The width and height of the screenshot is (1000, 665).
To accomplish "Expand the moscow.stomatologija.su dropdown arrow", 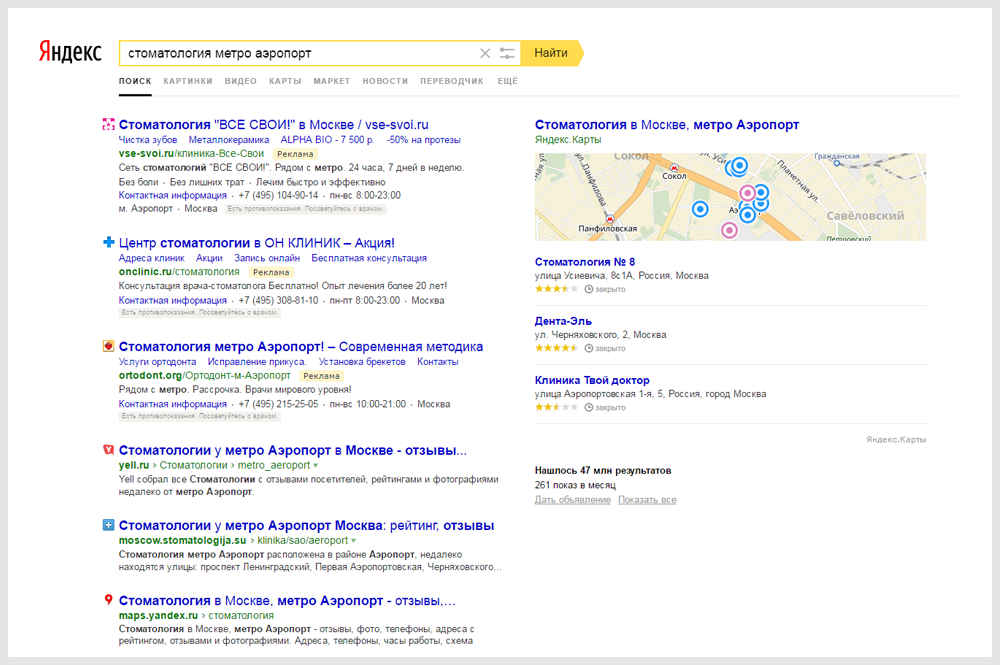I will [x=353, y=541].
